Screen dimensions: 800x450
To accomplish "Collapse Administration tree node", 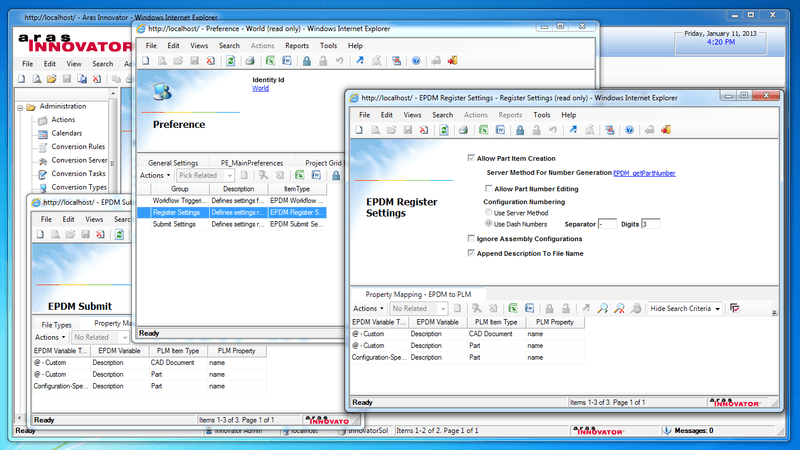I will point(20,108).
